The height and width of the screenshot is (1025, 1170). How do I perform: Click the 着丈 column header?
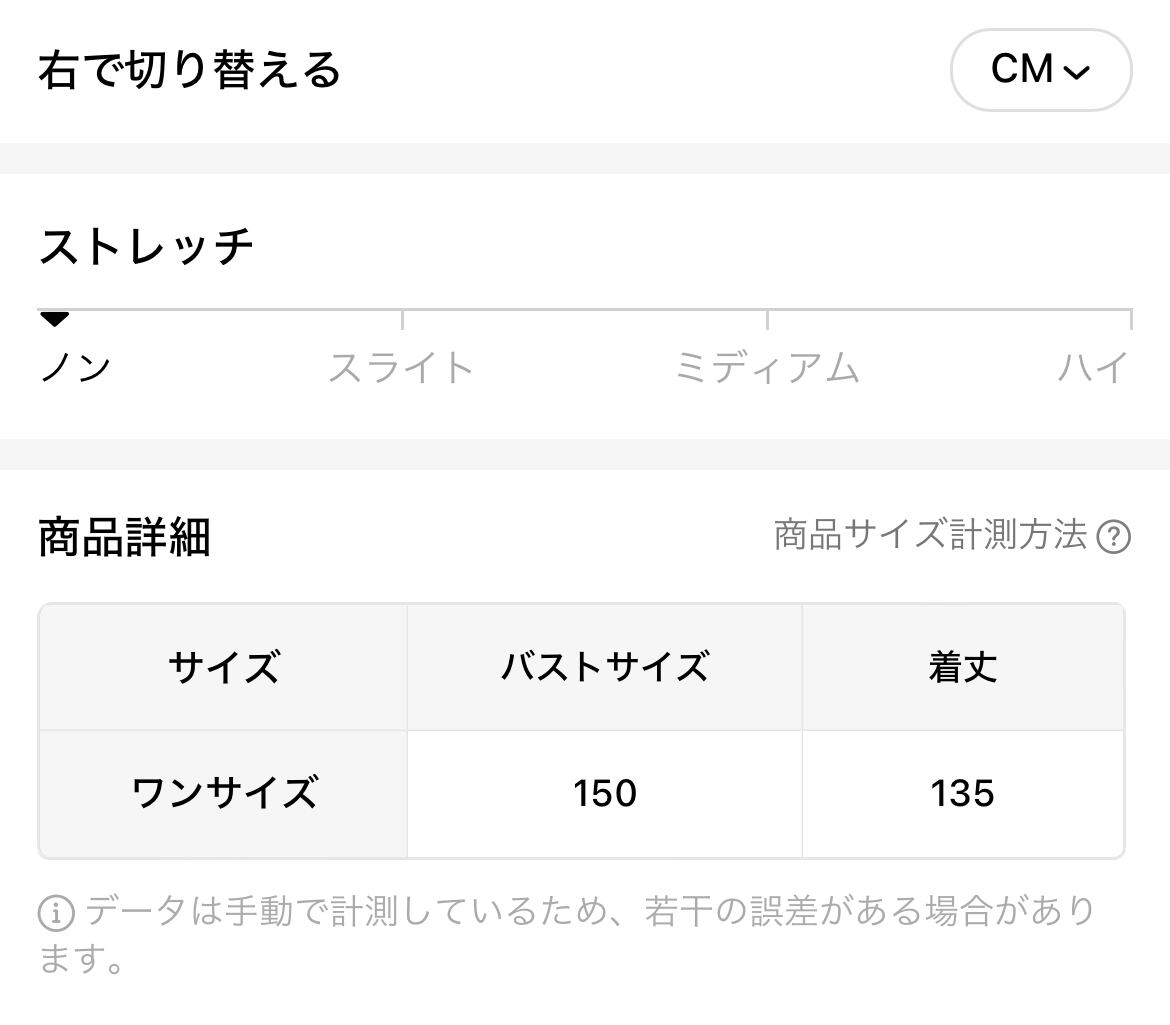(x=962, y=667)
